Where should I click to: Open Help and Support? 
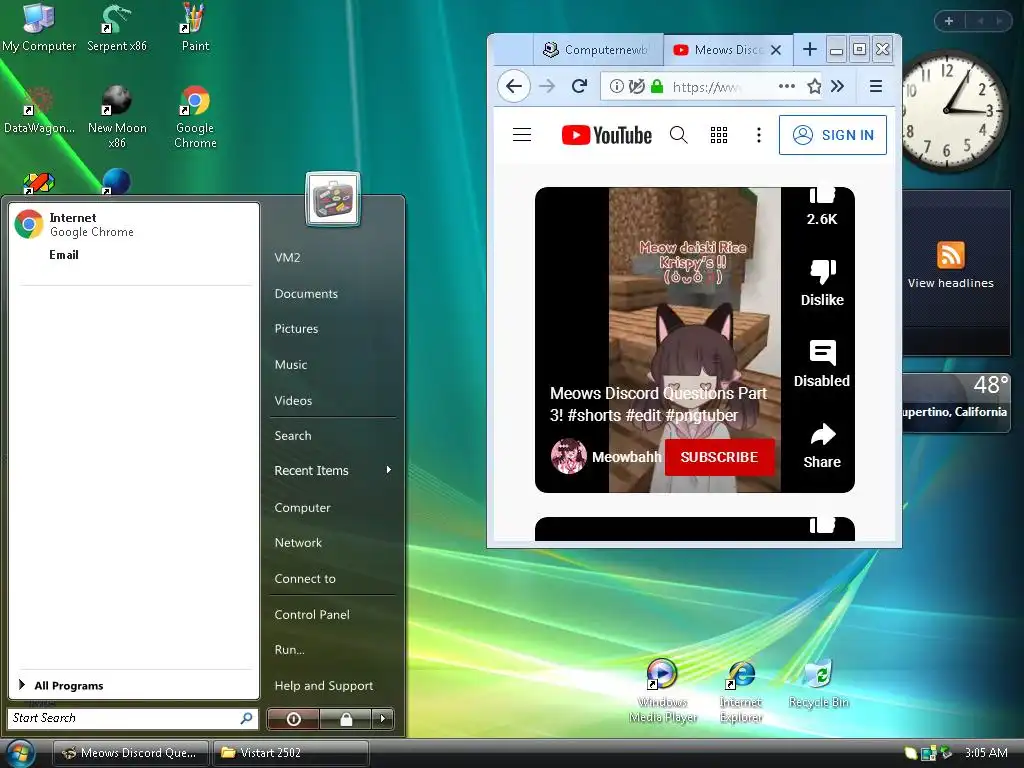point(324,686)
